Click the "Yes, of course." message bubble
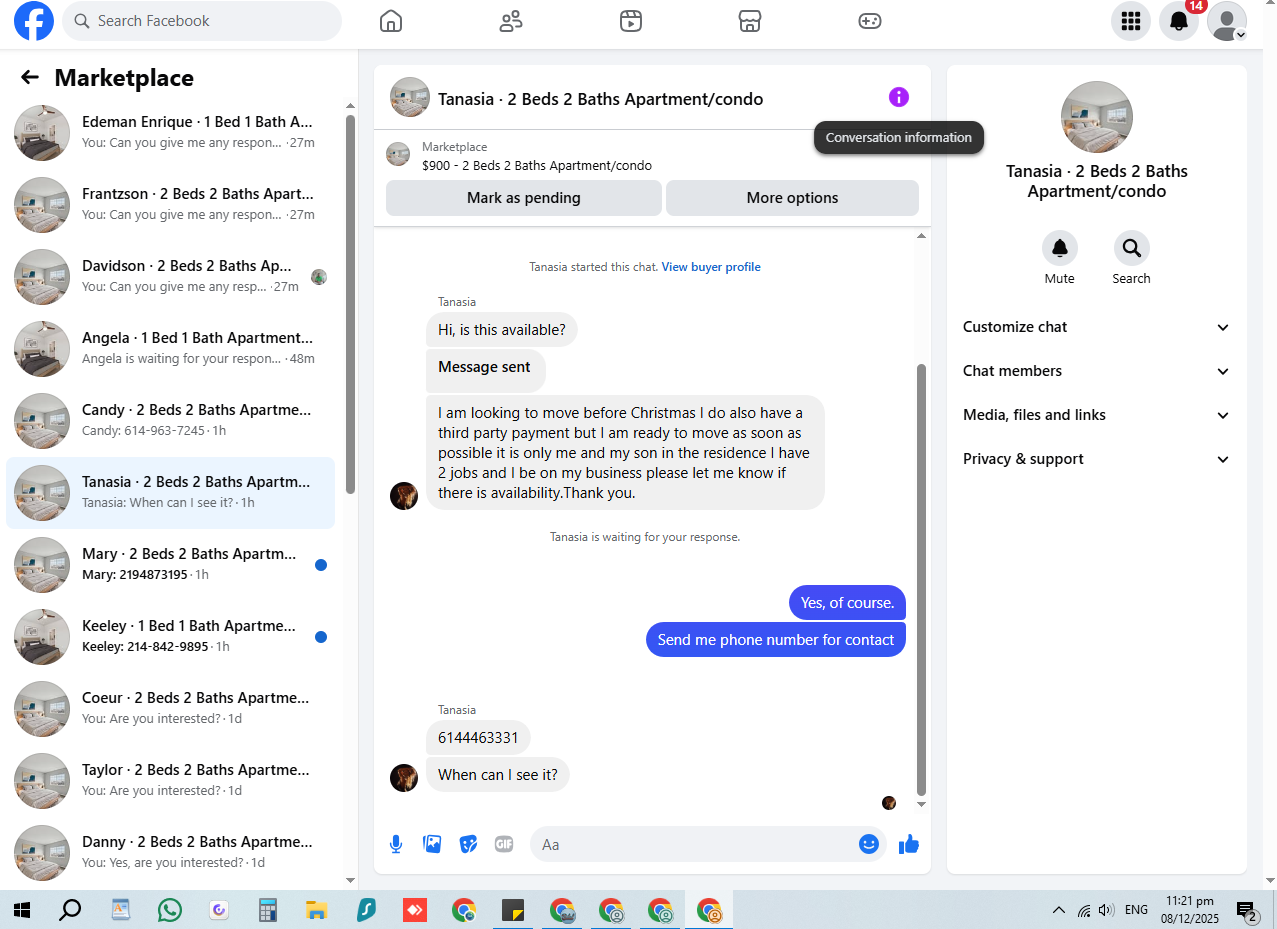The width and height of the screenshot is (1277, 929). pyautogui.click(x=847, y=603)
